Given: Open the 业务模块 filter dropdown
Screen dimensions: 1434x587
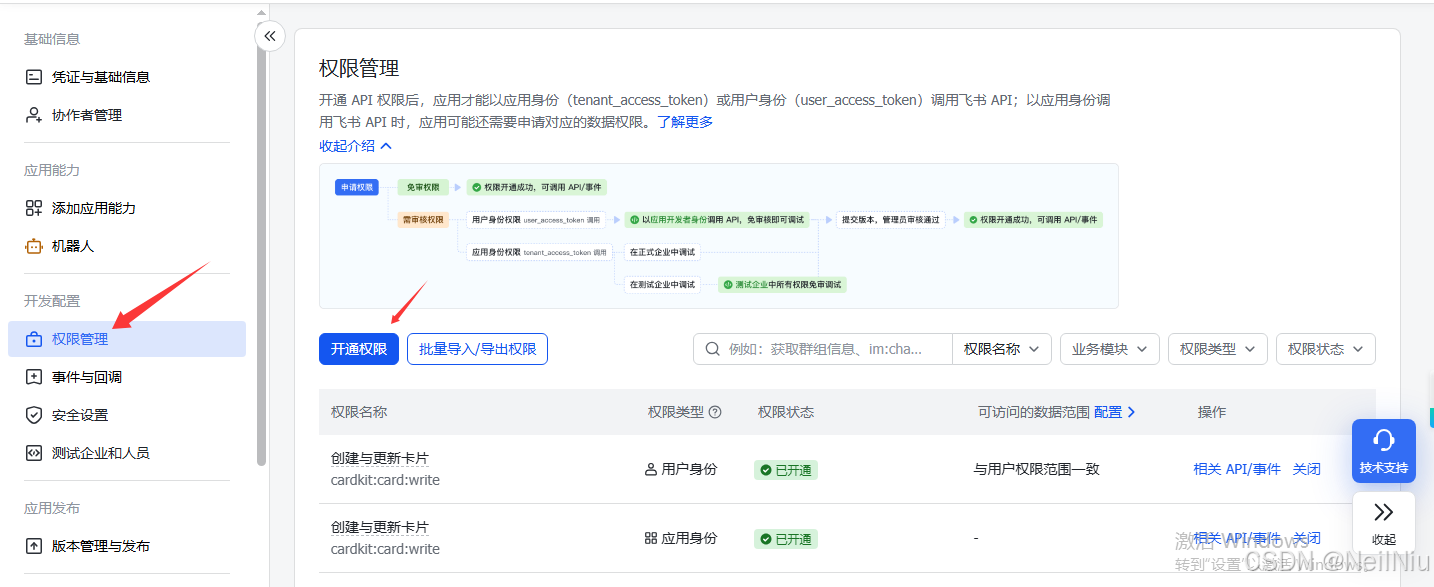Looking at the screenshot, I should click(x=1110, y=349).
